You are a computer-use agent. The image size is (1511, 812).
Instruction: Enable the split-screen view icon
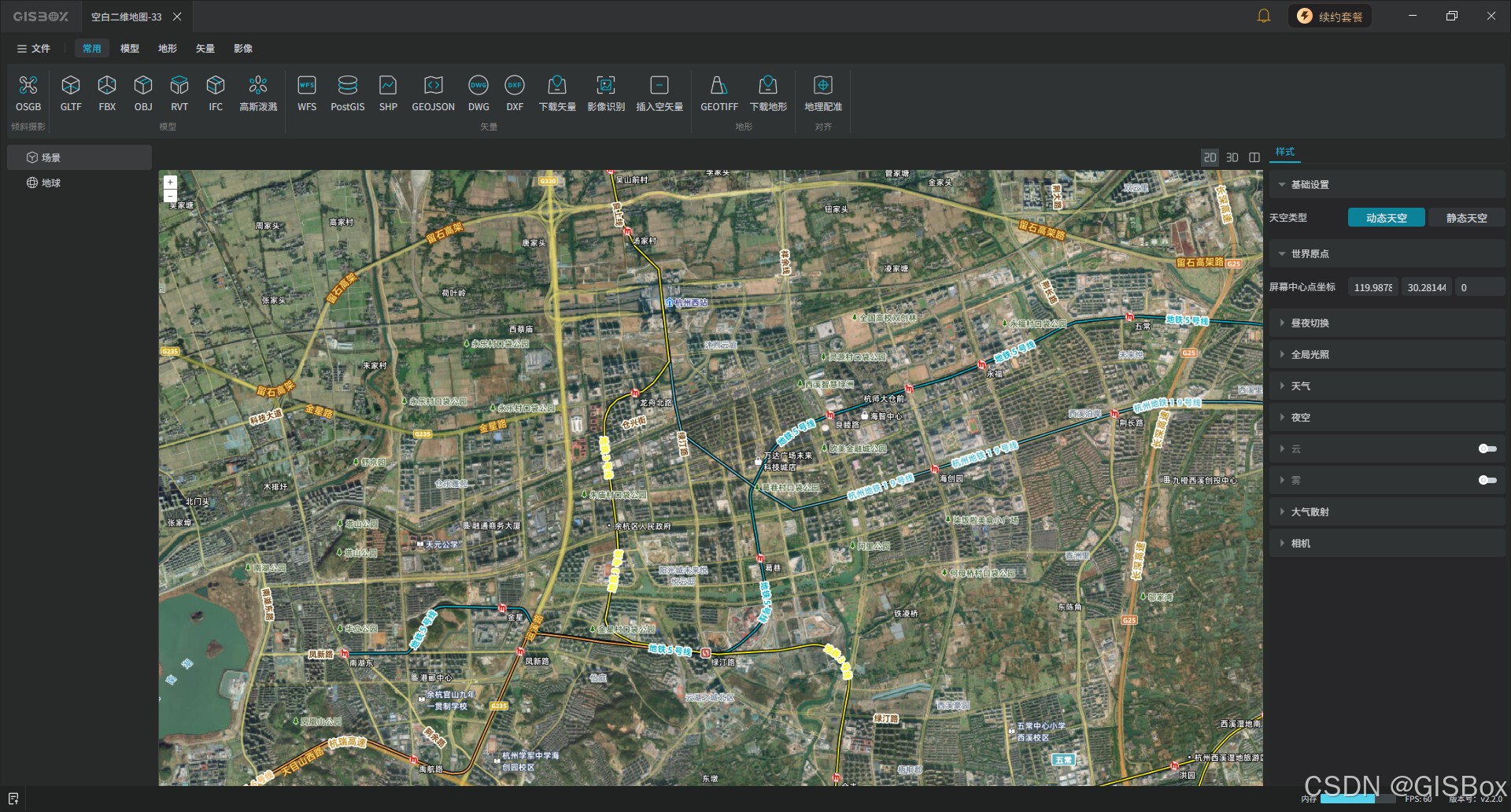point(1254,157)
